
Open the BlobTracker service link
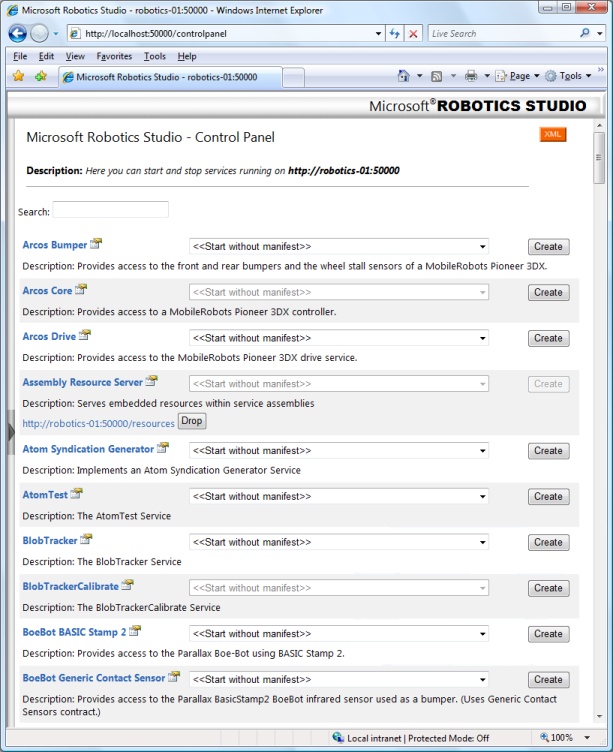click(x=50, y=540)
